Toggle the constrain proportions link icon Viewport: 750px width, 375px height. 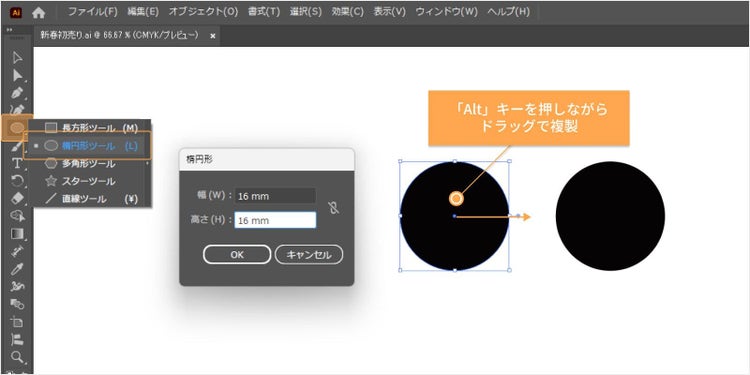coord(334,208)
